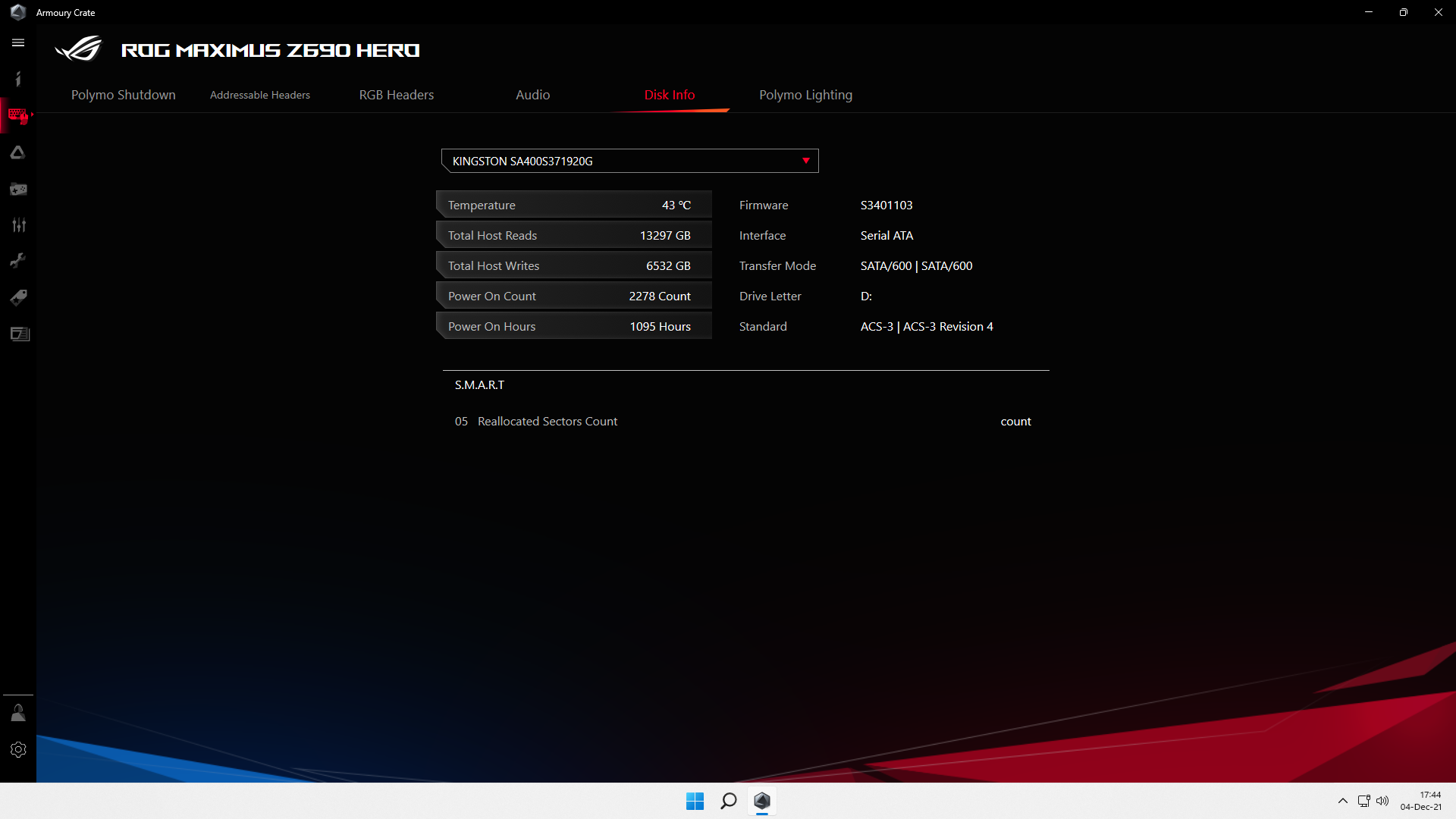The height and width of the screenshot is (819, 1456).
Task: Switch to the Audio tab
Action: click(532, 95)
